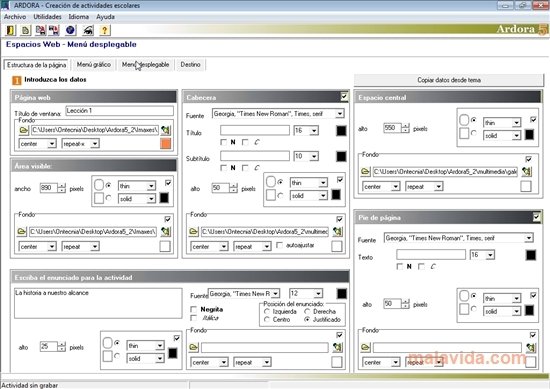This screenshot has height=389, width=550.
Task: Toggle the Pie de página section checkbox
Action: click(536, 217)
